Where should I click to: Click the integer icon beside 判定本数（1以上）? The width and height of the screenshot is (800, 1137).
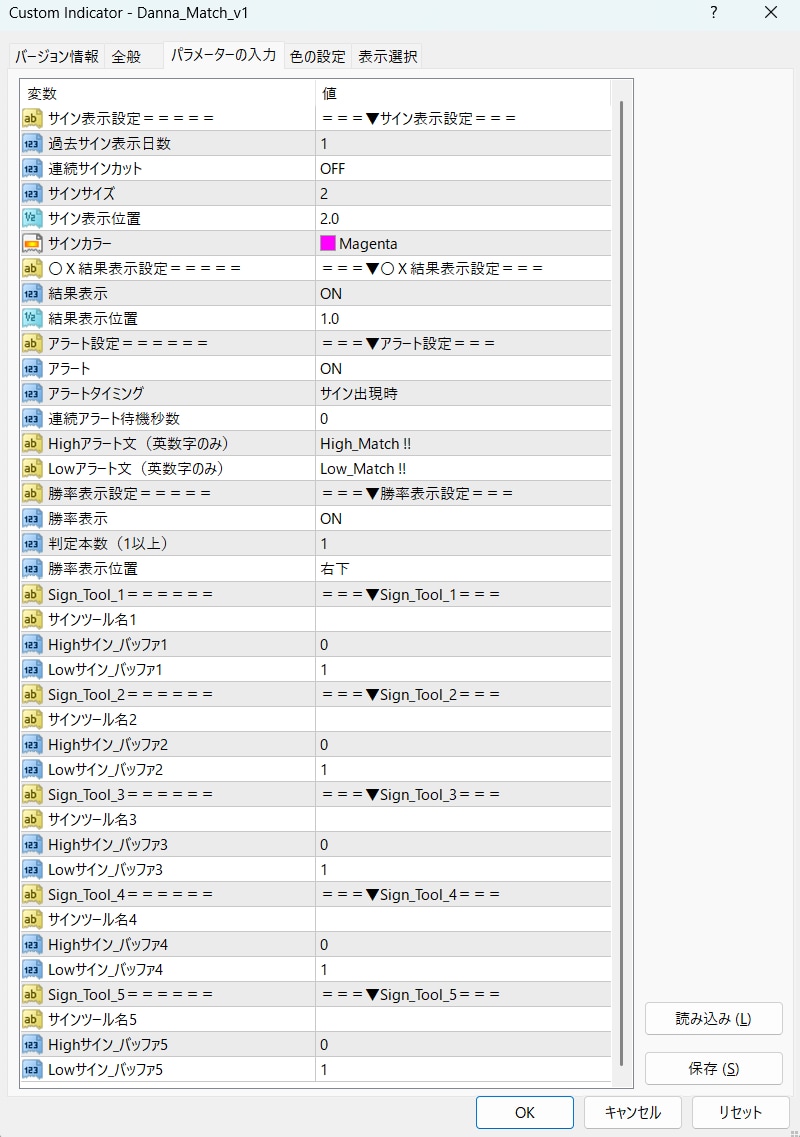click(31, 544)
